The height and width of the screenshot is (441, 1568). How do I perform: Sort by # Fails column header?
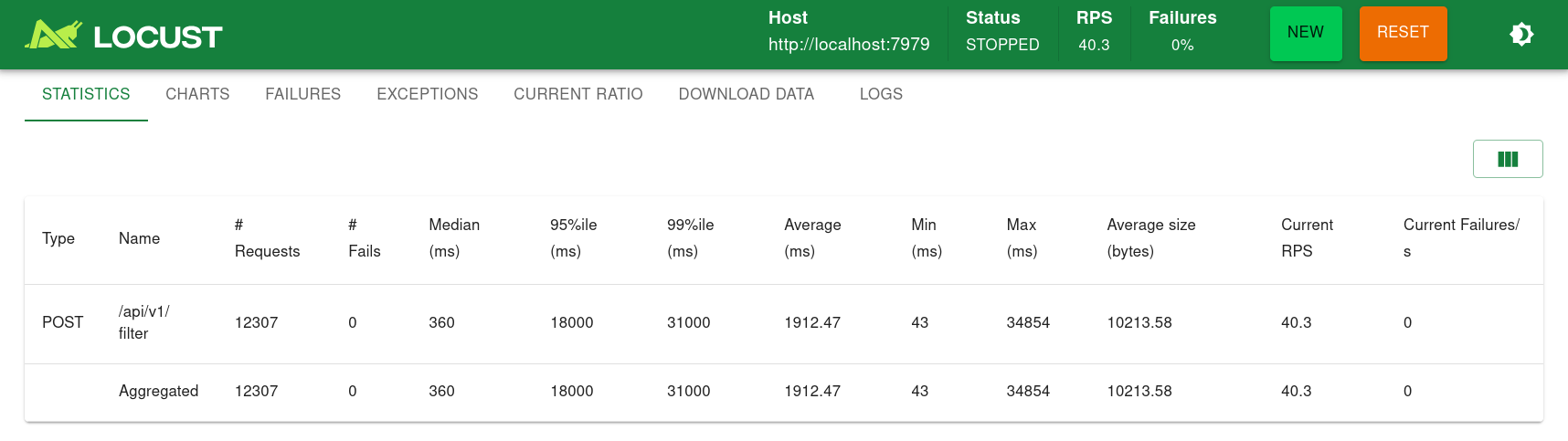(x=364, y=237)
